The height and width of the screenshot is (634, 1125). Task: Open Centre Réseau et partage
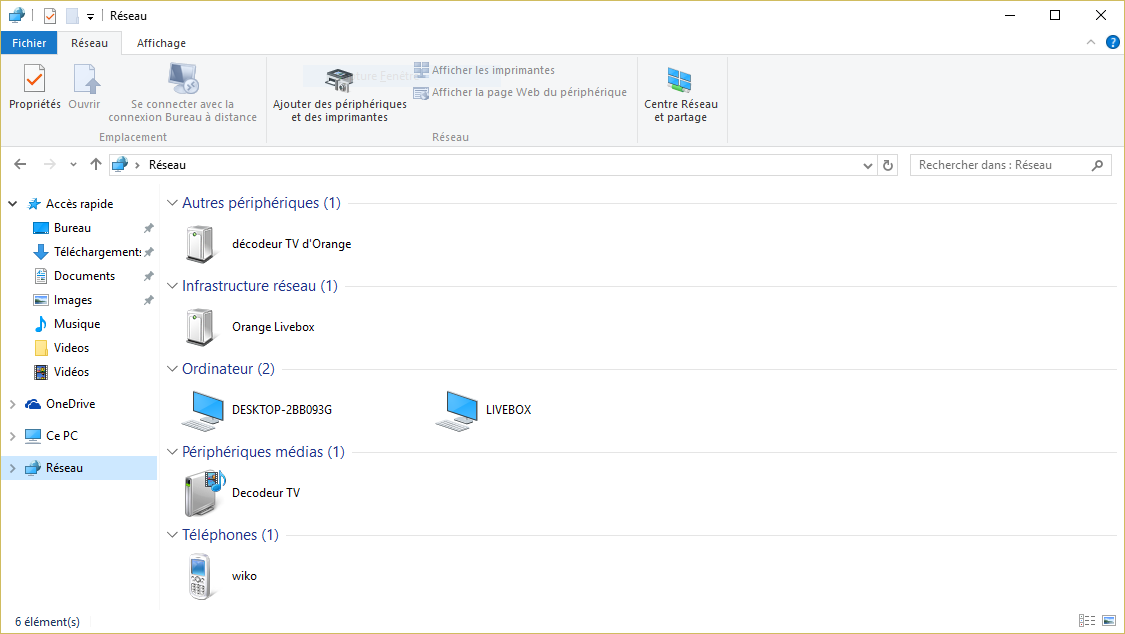[x=681, y=95]
